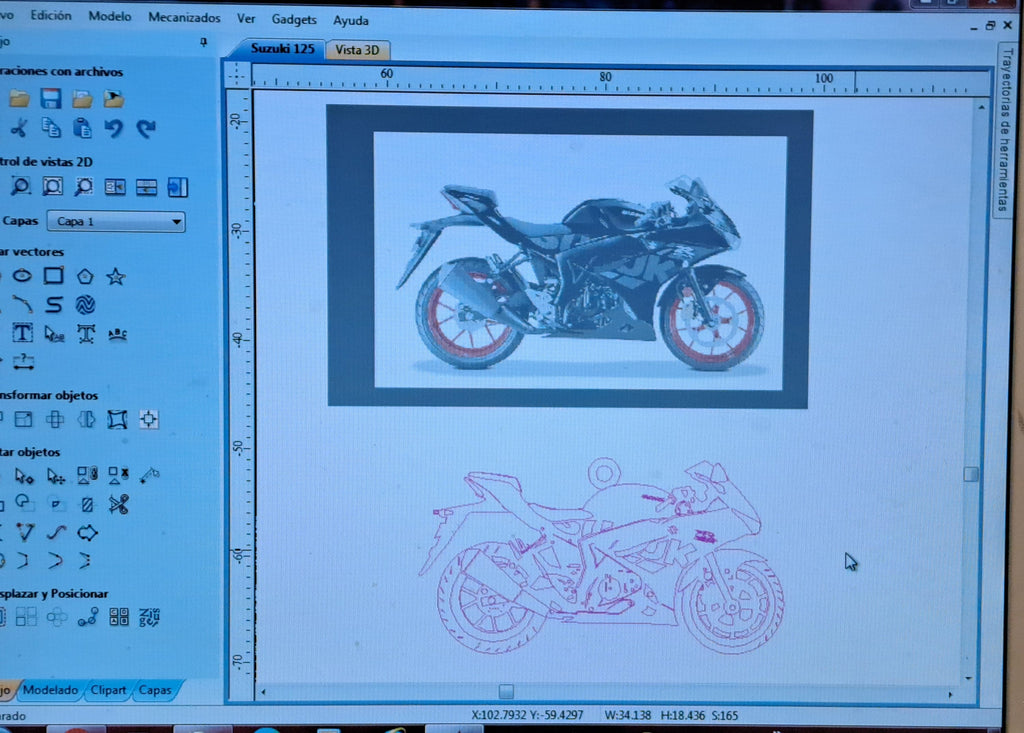Cut selection with scissors icon
Screen dimensions: 1024x733
(19, 127)
